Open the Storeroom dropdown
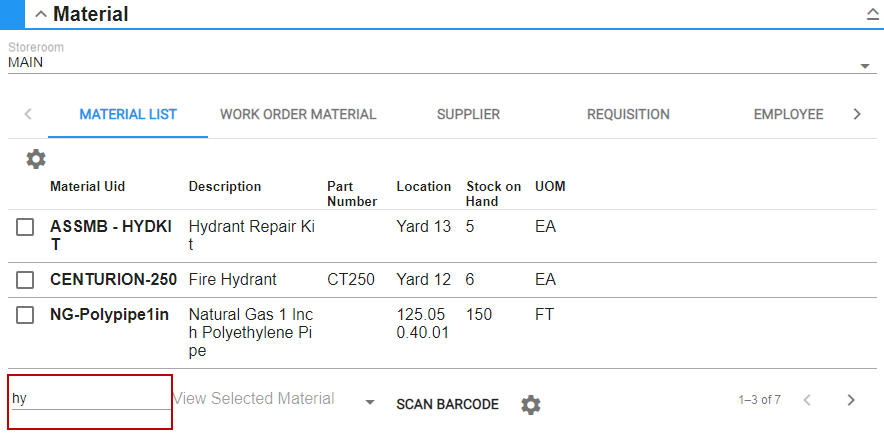This screenshot has height=437, width=884. coord(864,67)
